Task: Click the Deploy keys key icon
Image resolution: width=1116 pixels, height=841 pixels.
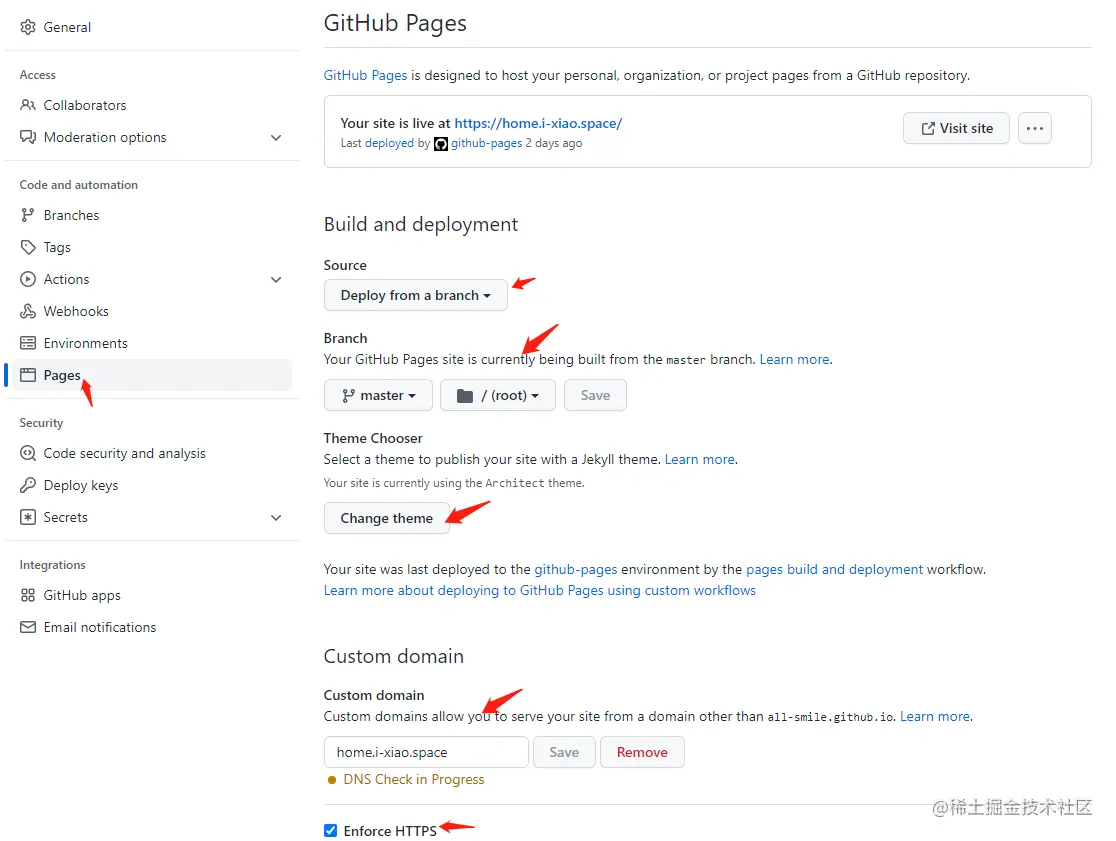Action: point(28,485)
